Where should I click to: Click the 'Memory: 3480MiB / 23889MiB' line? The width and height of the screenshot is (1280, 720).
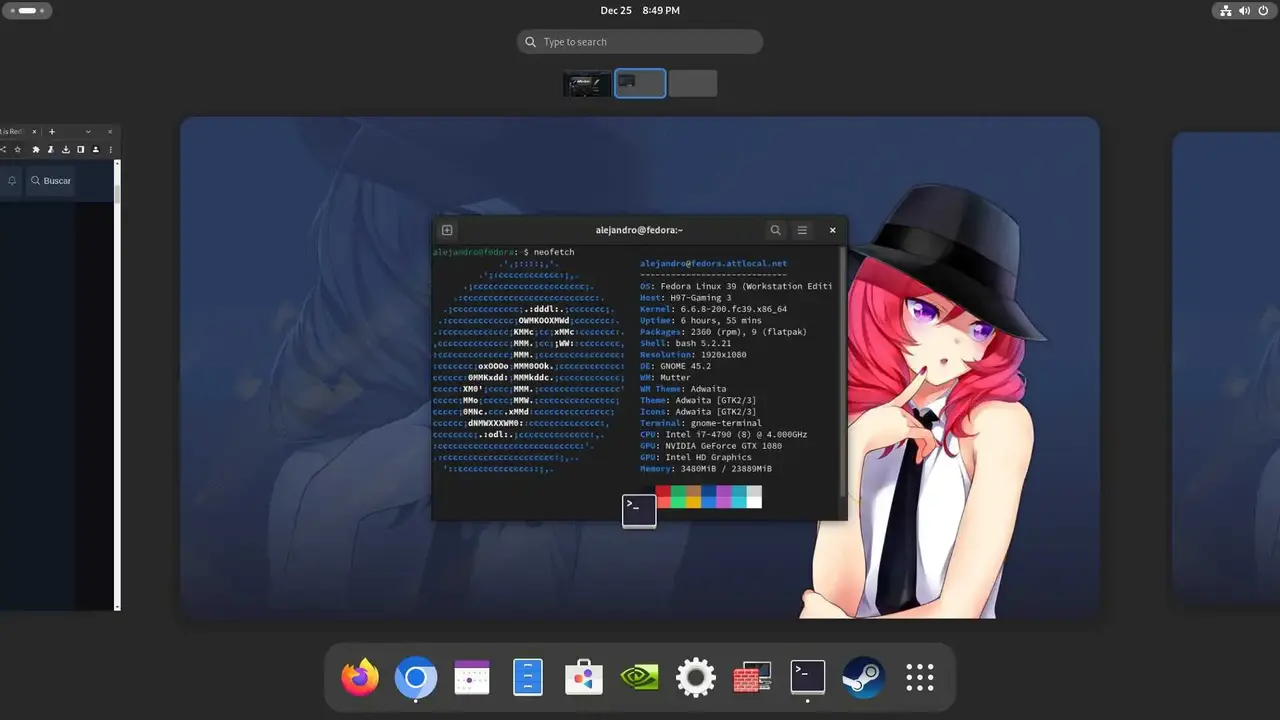[706, 469]
